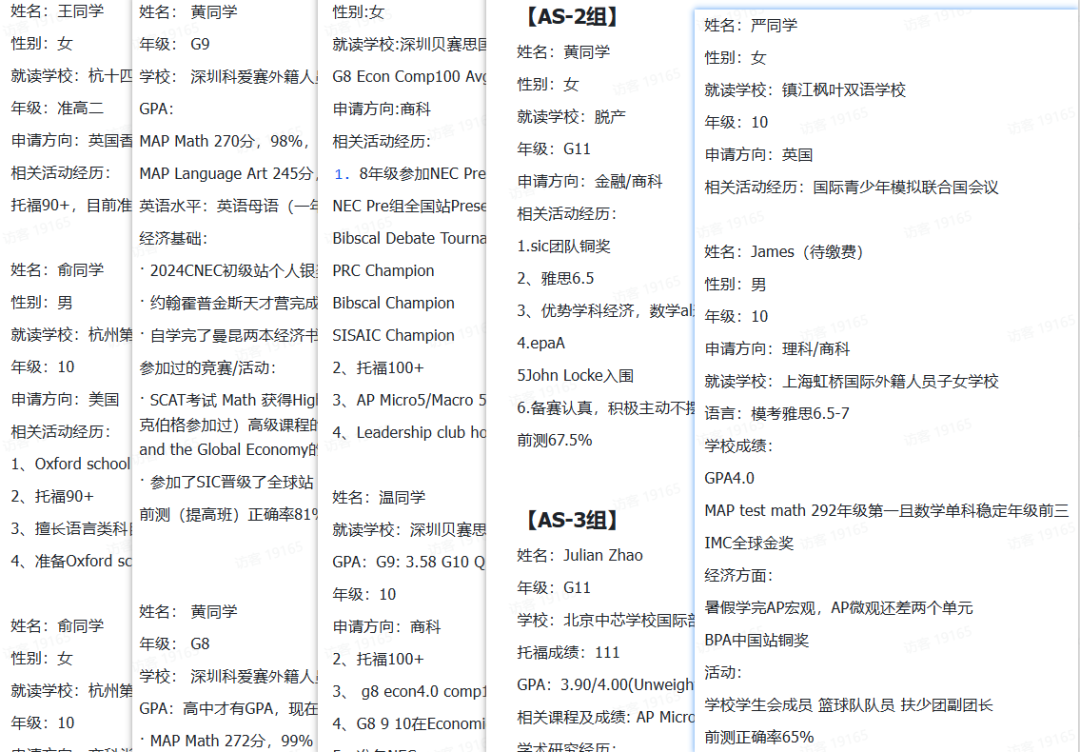
Task: Select the line '申请方向:英国'
Action: (x=758, y=154)
